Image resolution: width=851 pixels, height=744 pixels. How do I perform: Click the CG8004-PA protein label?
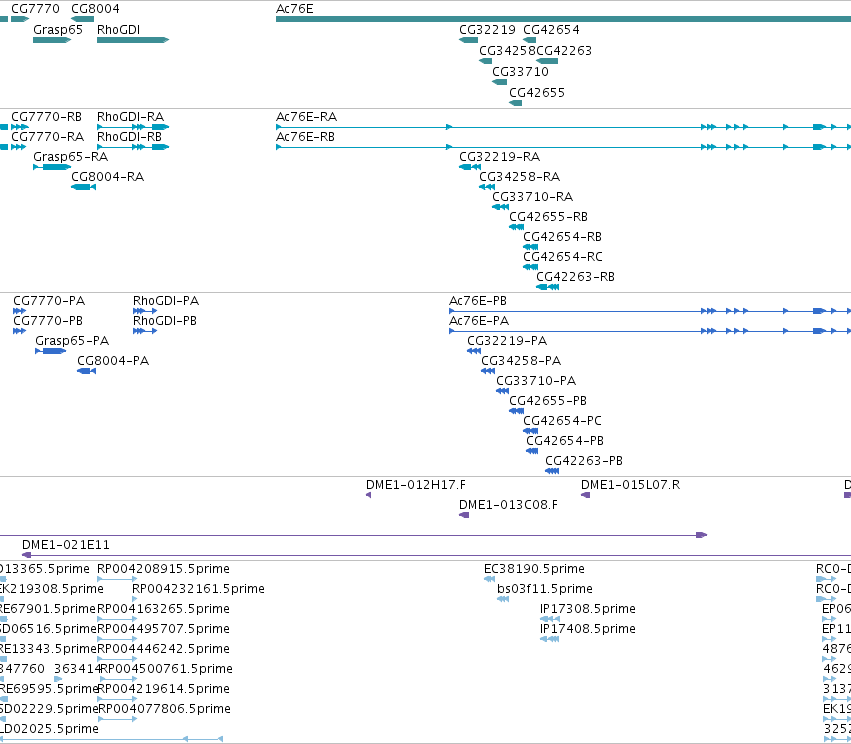(x=113, y=361)
